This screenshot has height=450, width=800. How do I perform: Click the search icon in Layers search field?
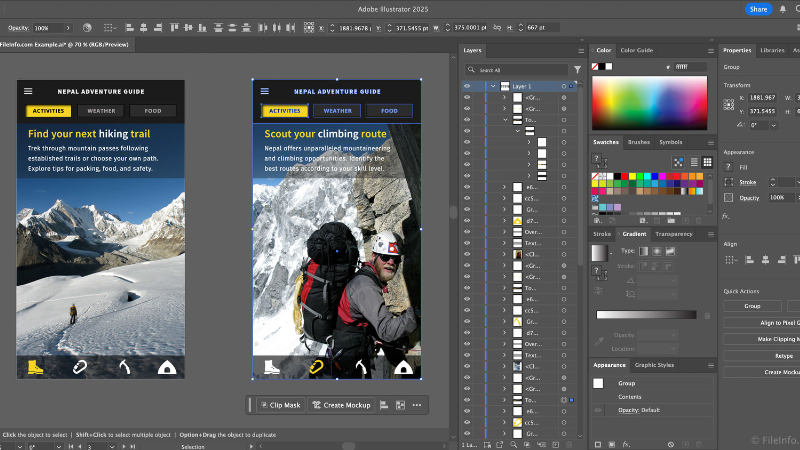tap(473, 70)
